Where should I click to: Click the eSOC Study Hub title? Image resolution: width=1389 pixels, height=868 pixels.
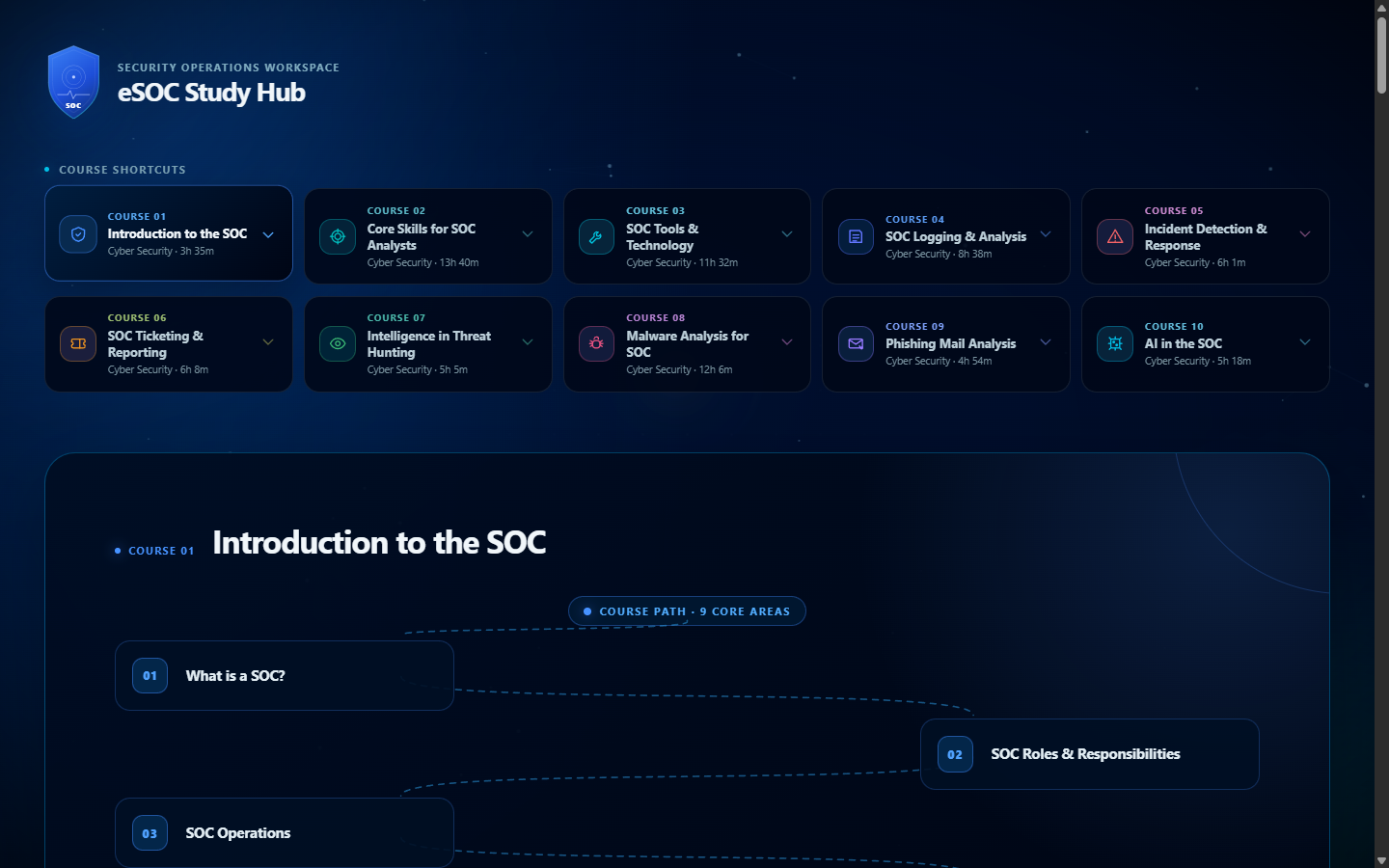[x=211, y=93]
